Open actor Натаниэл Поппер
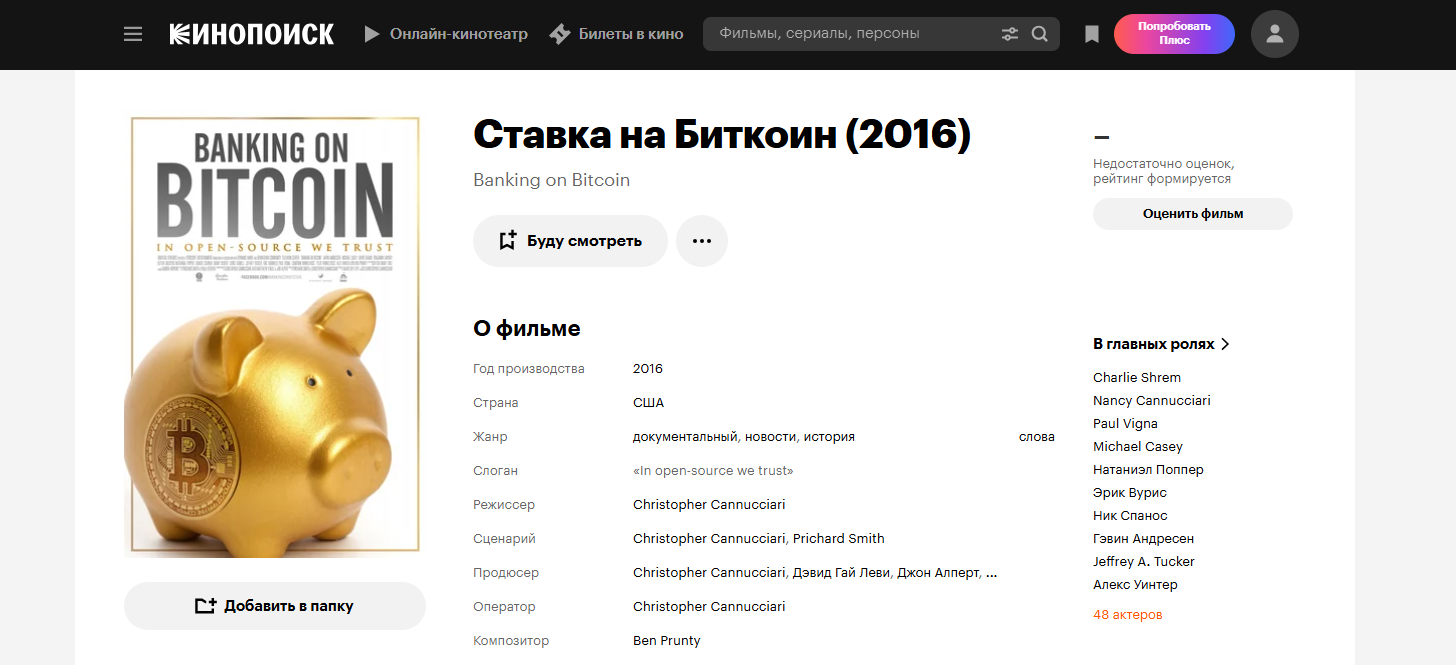Image resolution: width=1456 pixels, height=665 pixels. tap(1148, 470)
